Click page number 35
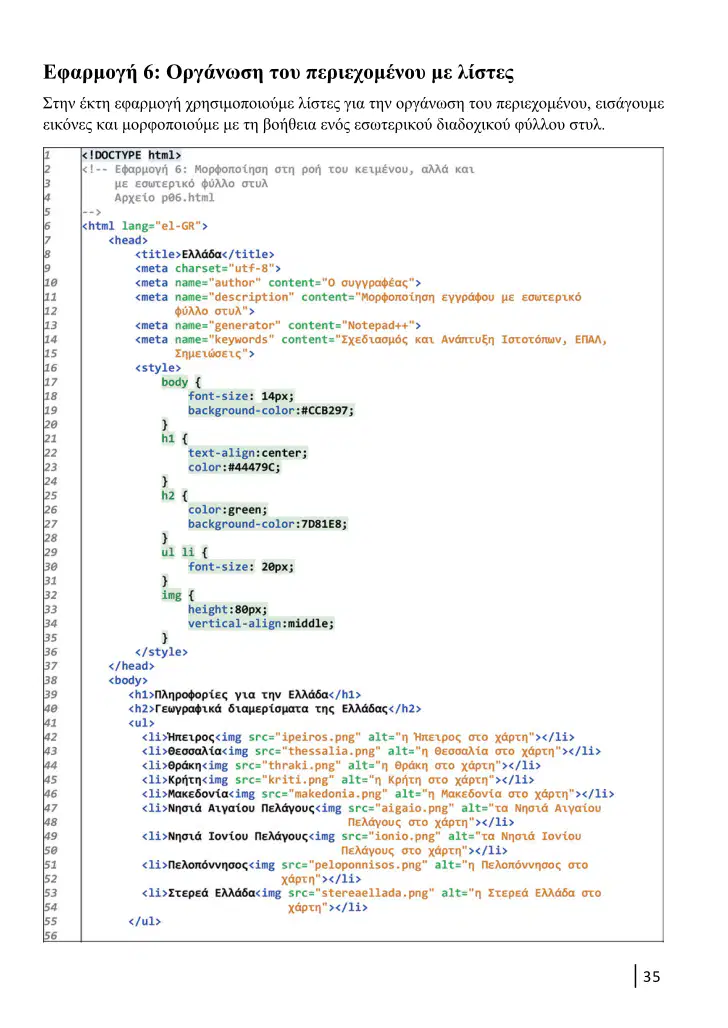Viewport: 728px width, 1028px height. (651, 977)
